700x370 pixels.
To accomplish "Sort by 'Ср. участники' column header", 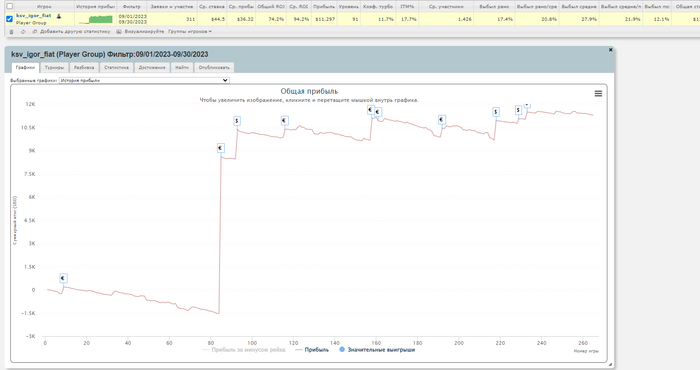I will tap(446, 7).
